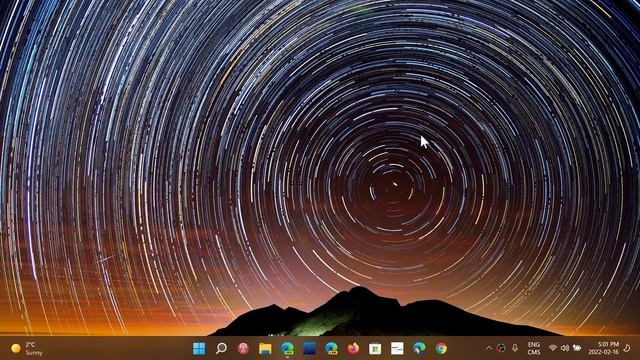Open the Edge icon beside Chrome
The width and height of the screenshot is (640, 360).
[419, 348]
